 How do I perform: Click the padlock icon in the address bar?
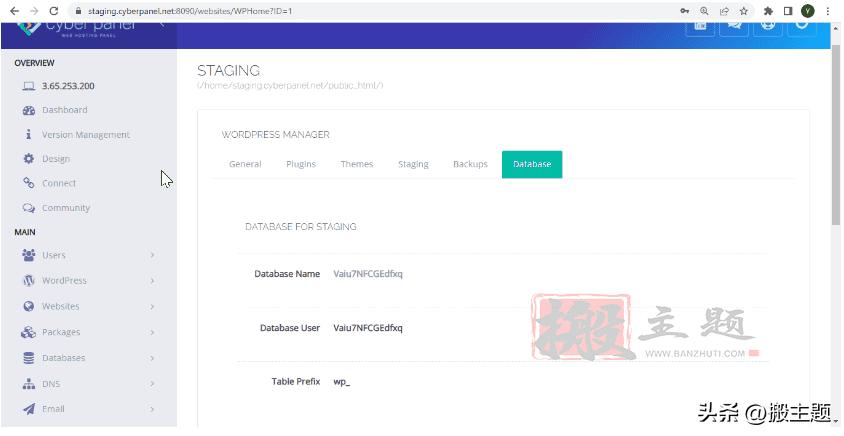pyautogui.click(x=79, y=11)
